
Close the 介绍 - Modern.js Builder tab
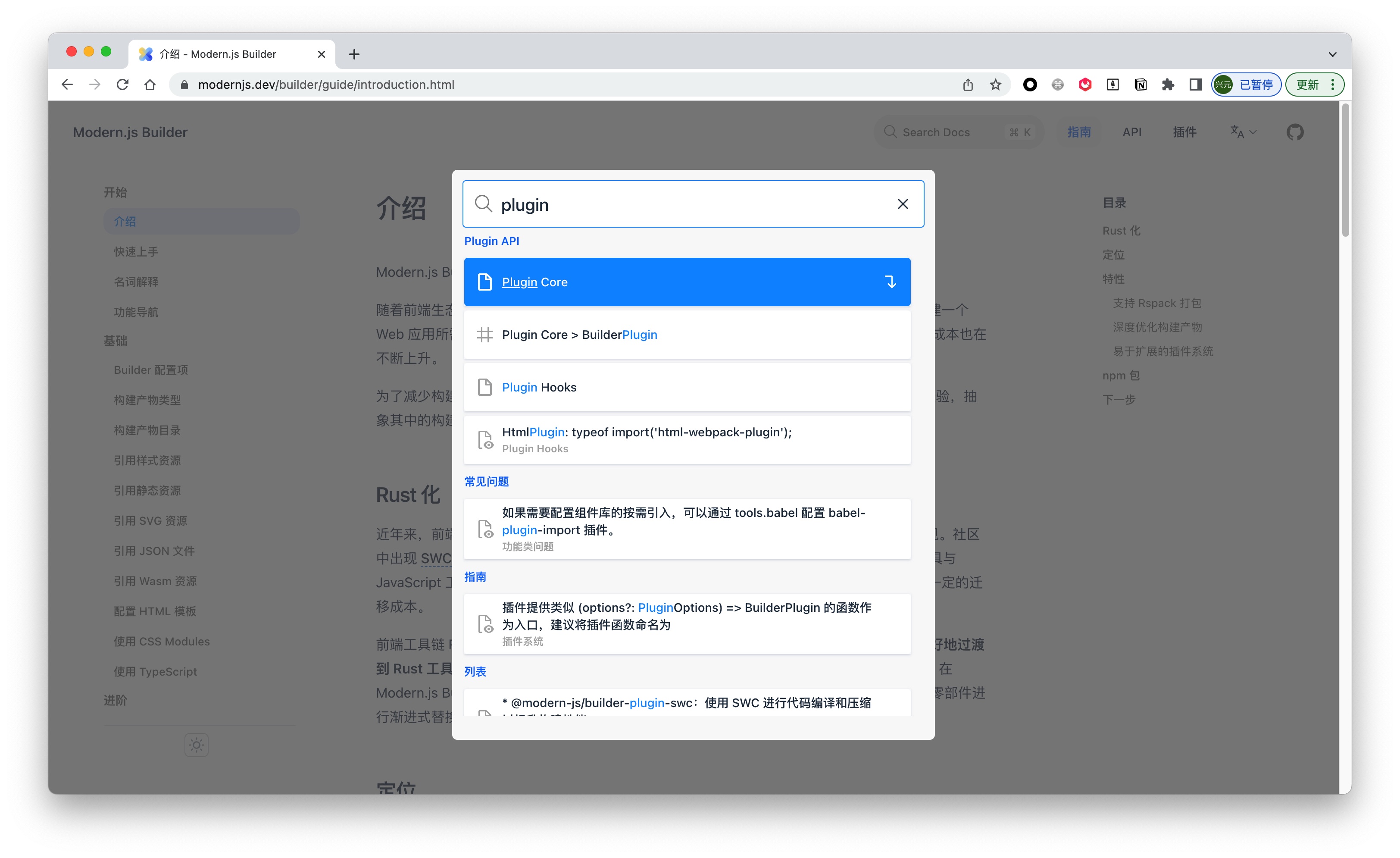click(321, 54)
